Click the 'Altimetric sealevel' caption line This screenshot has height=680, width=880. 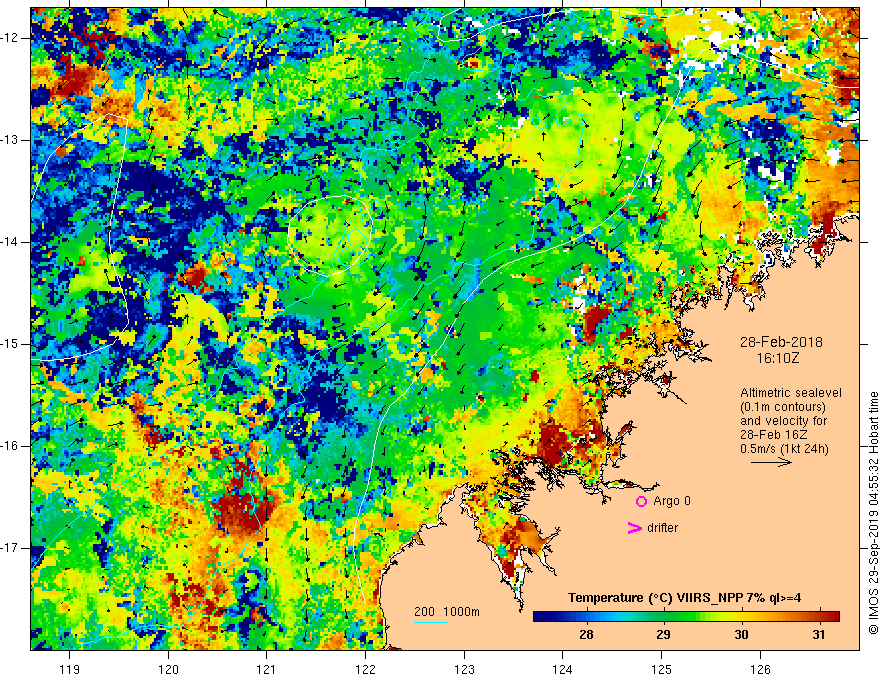791,393
